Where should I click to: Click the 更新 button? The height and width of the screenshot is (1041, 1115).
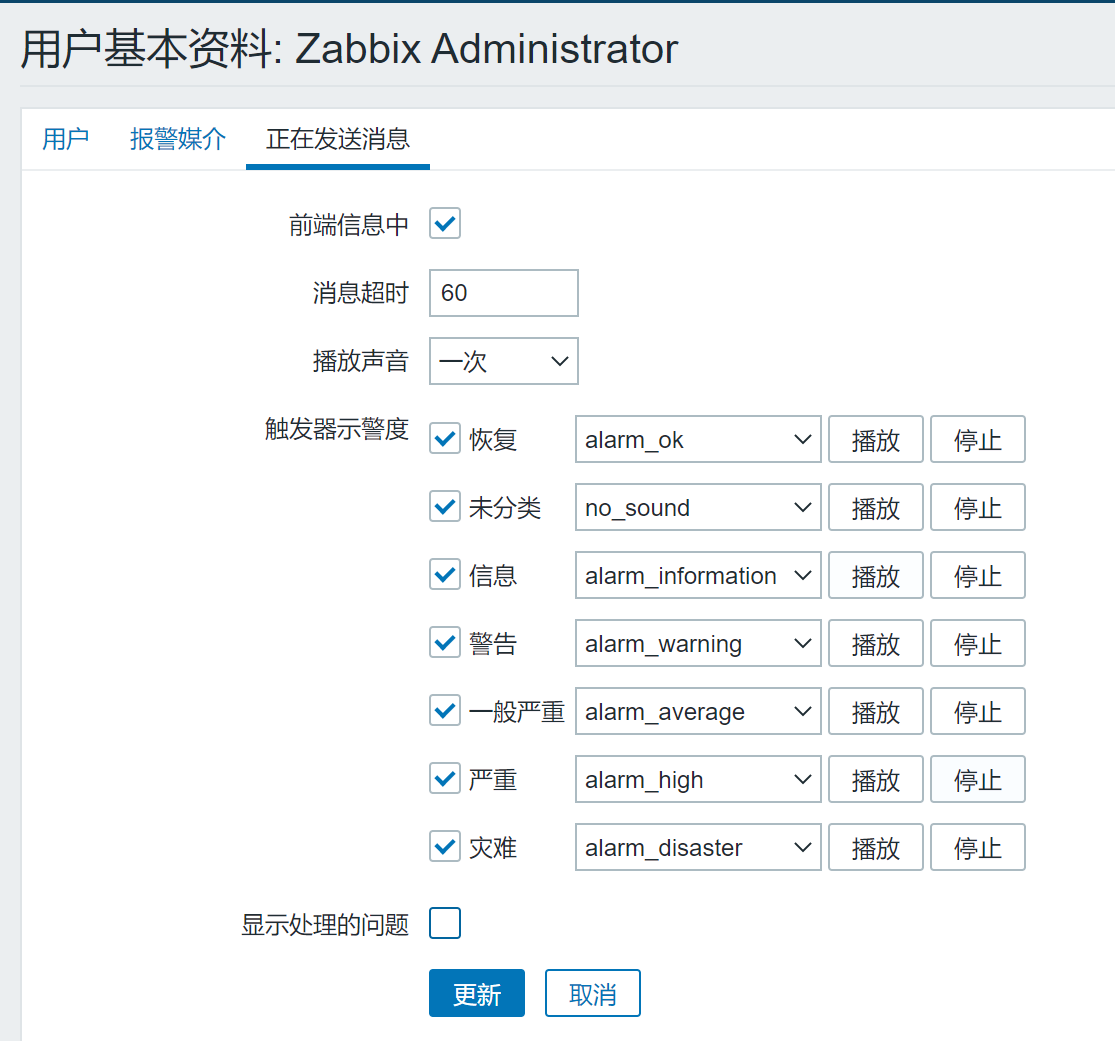click(x=476, y=993)
